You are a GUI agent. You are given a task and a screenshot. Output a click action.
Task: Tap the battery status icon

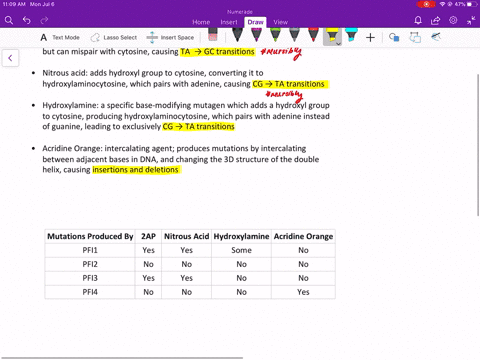point(472,4)
